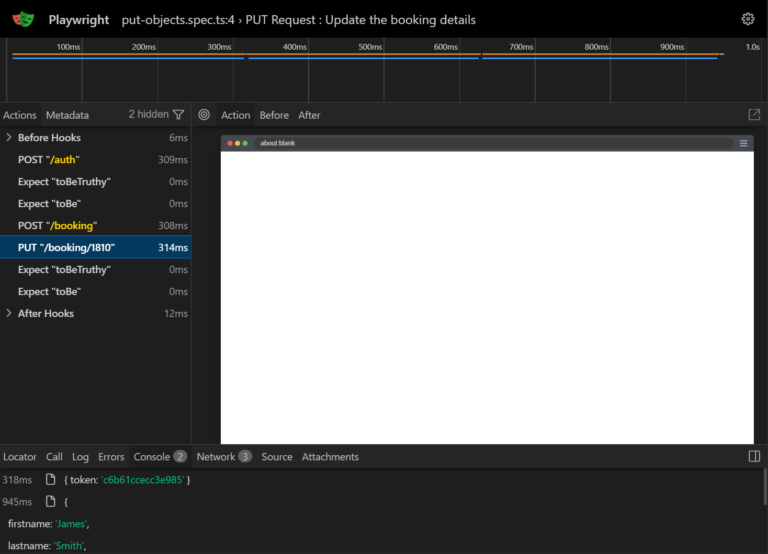
Task: Open the Source tab
Action: coord(277,457)
